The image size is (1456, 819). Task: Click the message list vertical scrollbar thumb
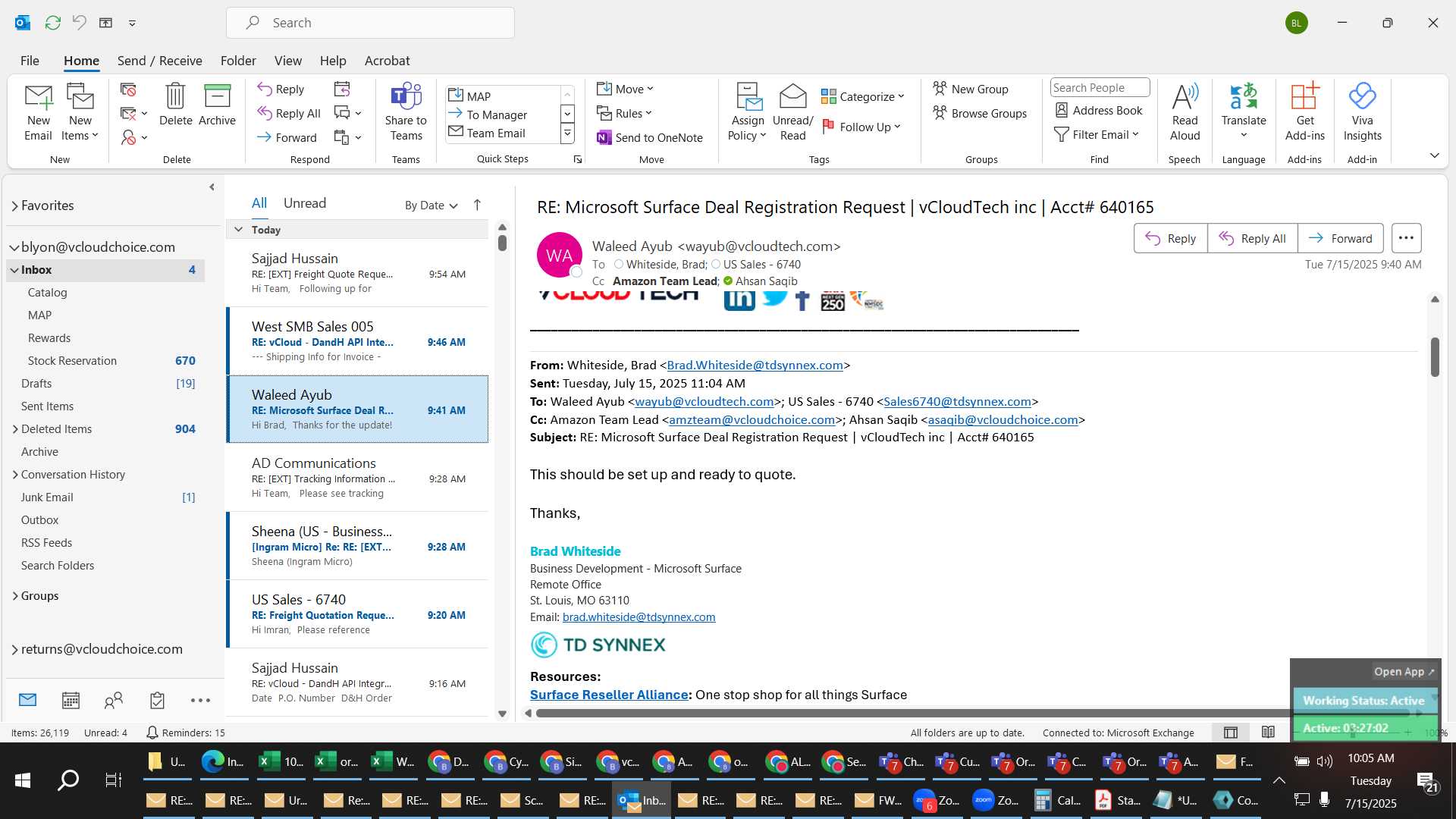tap(502, 243)
